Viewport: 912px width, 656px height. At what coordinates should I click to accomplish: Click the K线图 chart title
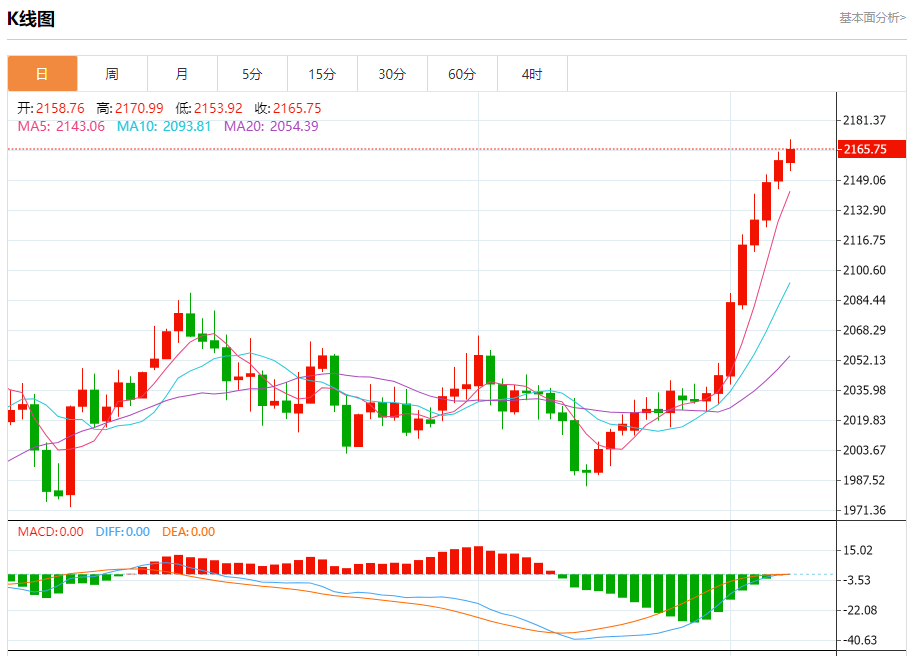pyautogui.click(x=31, y=19)
